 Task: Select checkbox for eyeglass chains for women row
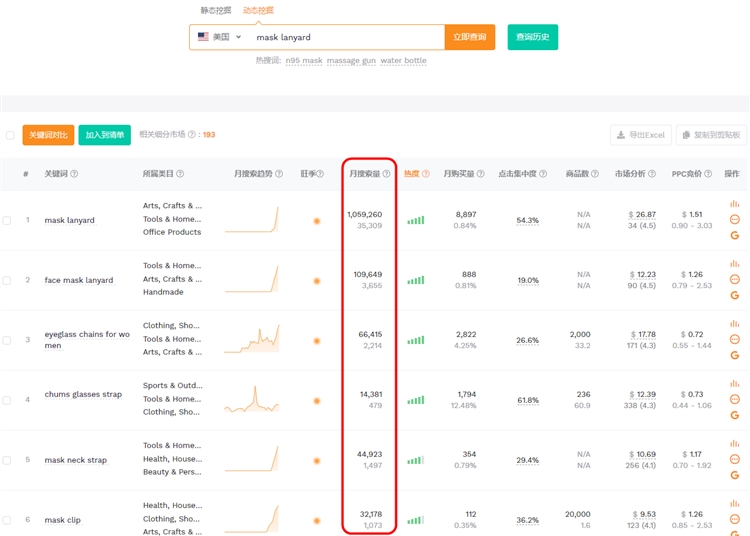tap(8, 340)
